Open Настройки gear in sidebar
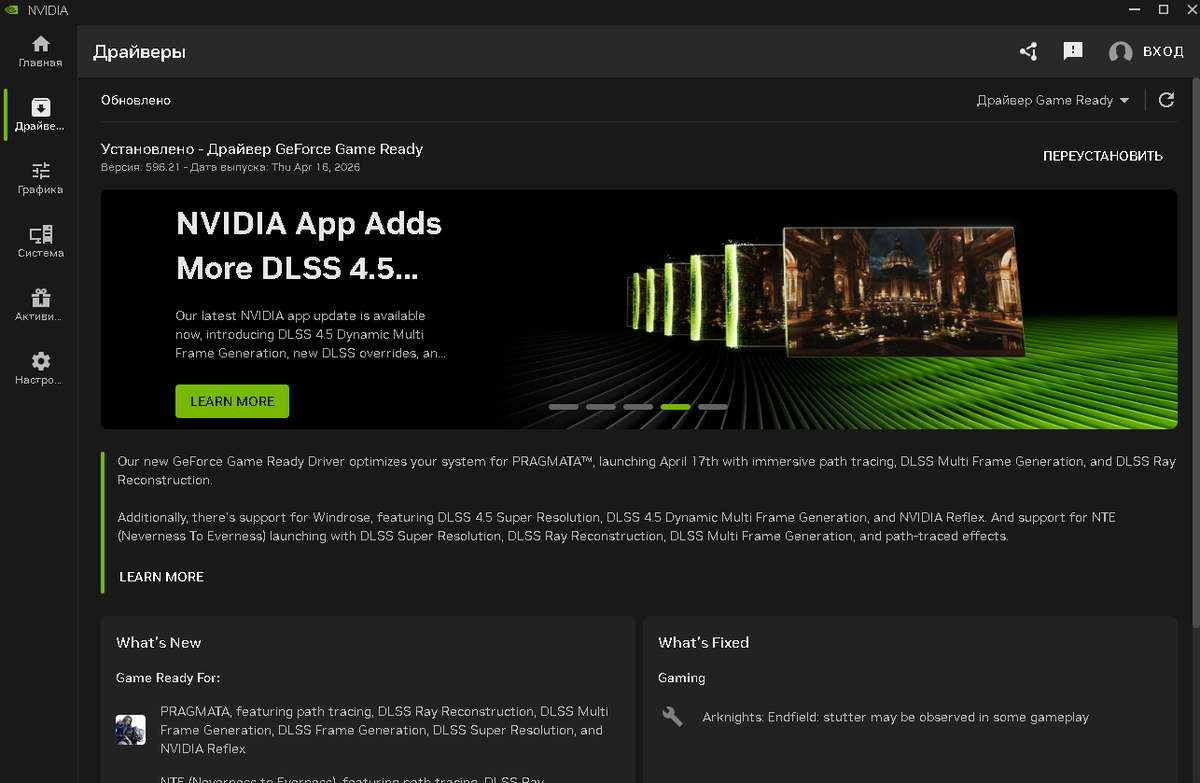This screenshot has height=783, width=1200. 40,369
